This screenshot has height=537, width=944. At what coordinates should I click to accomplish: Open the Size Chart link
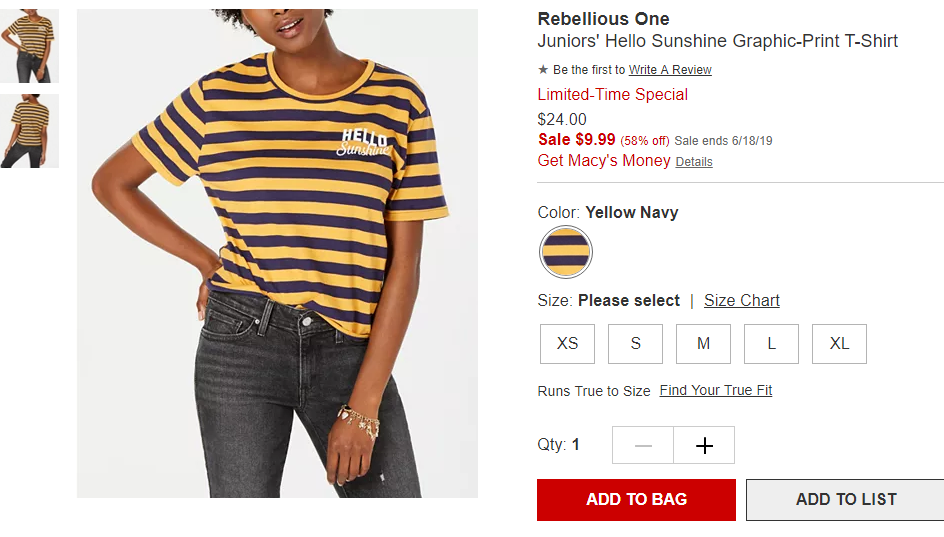742,300
